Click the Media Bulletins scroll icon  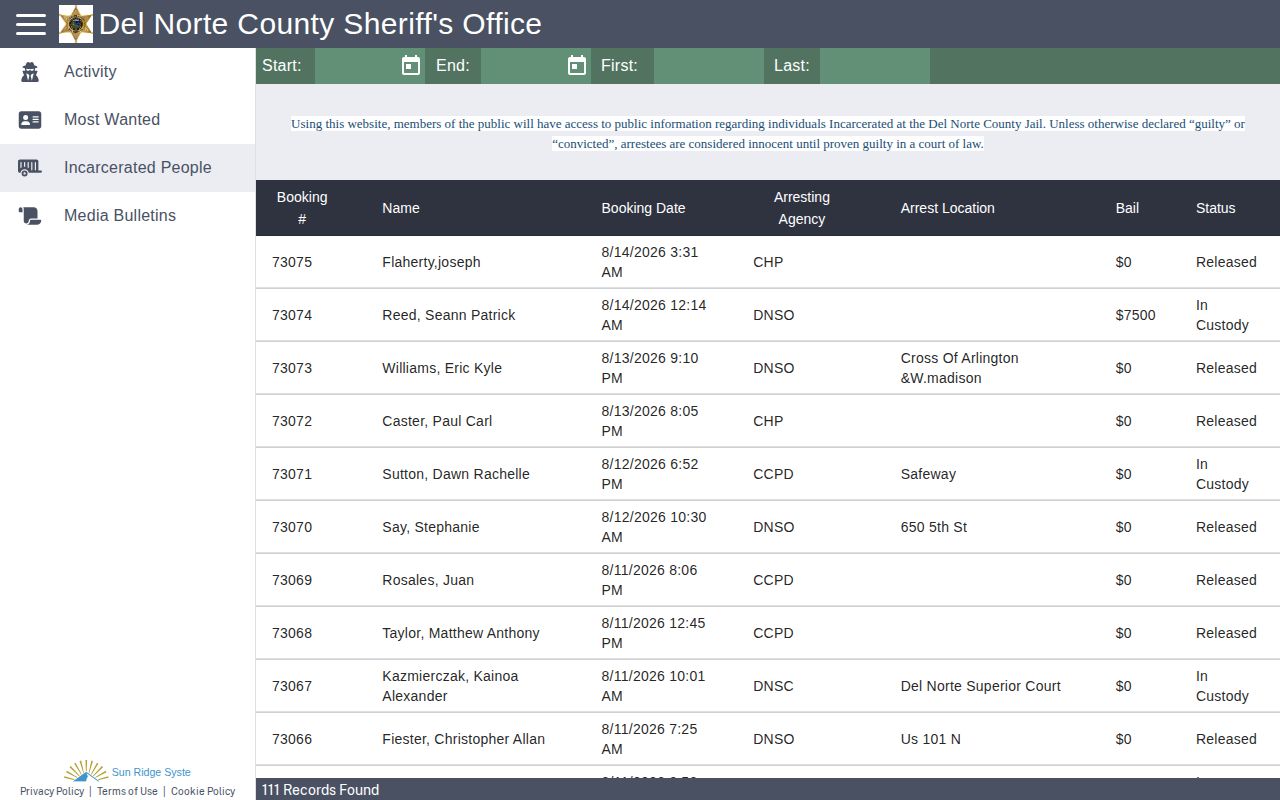30,216
